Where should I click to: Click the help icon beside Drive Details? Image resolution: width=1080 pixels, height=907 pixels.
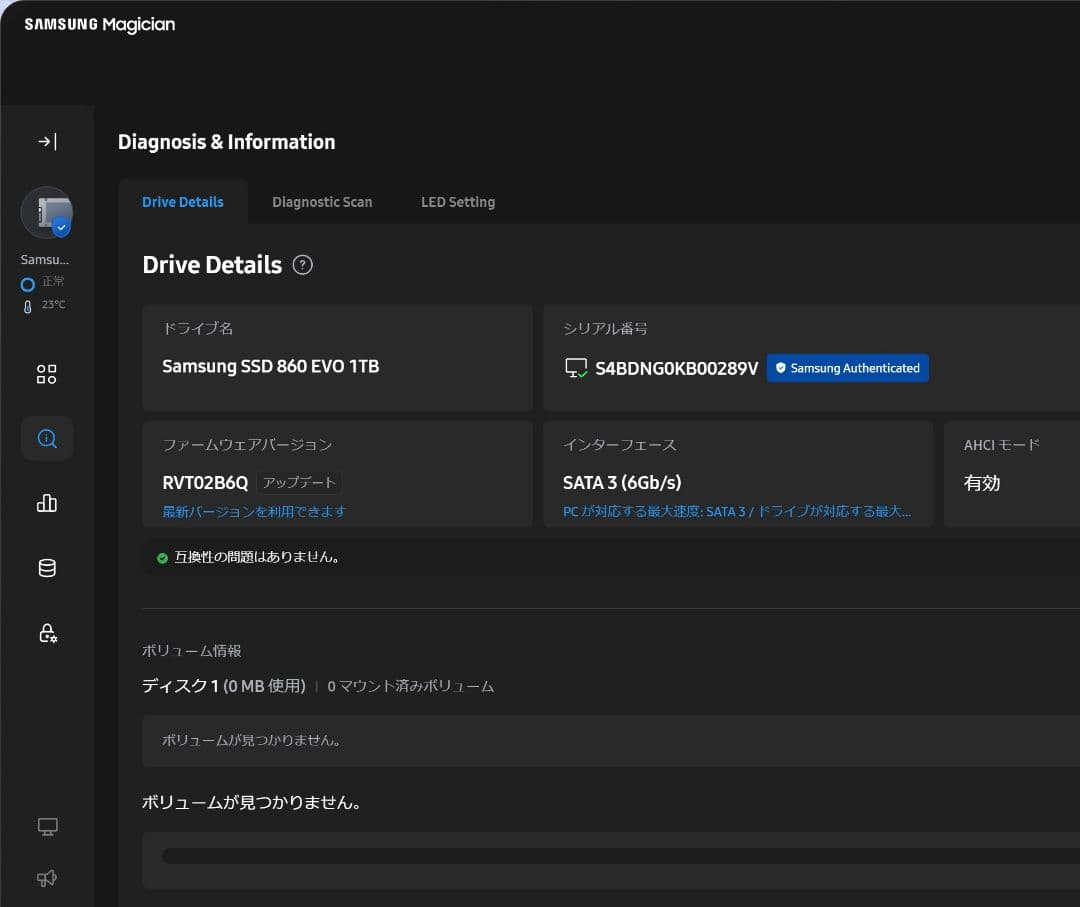click(302, 265)
